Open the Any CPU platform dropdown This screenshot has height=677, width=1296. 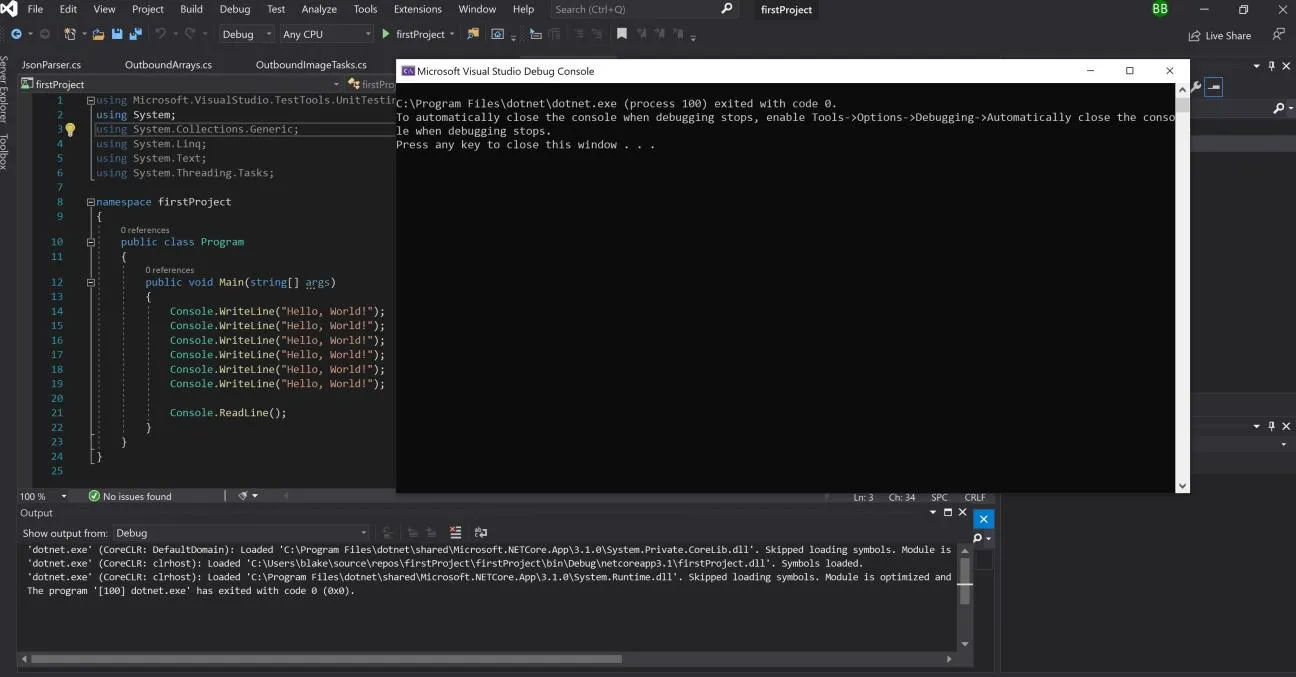coord(325,34)
